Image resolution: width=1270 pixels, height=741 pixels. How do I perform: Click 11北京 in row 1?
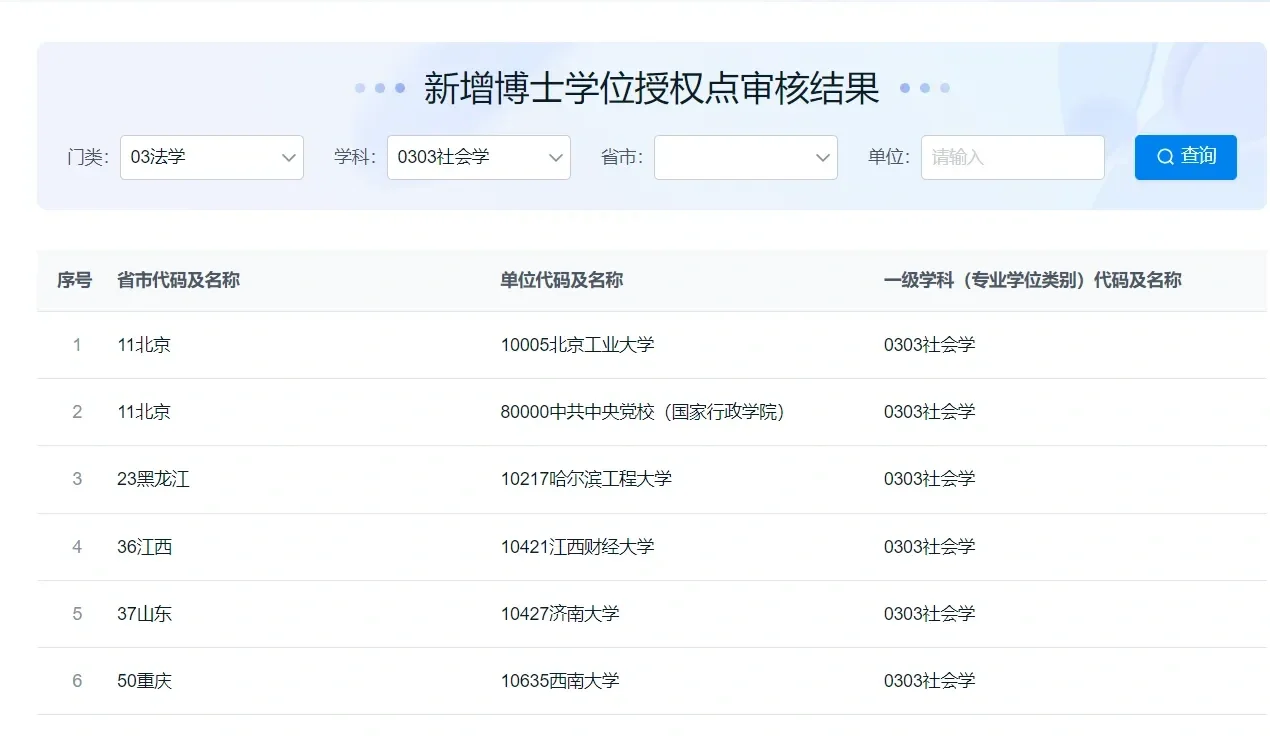pos(144,345)
